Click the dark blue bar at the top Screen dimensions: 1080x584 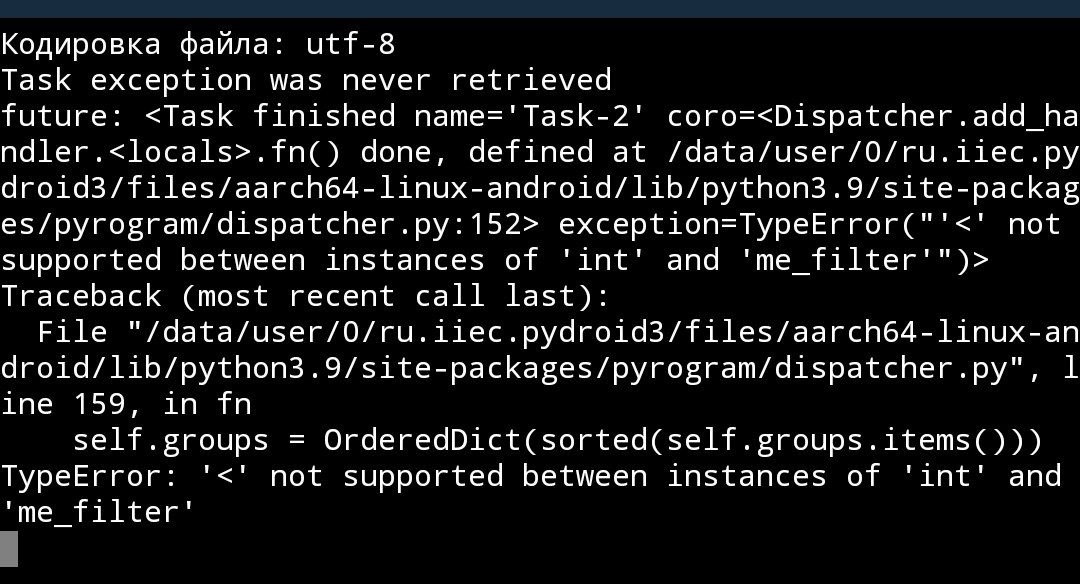pos(540,8)
